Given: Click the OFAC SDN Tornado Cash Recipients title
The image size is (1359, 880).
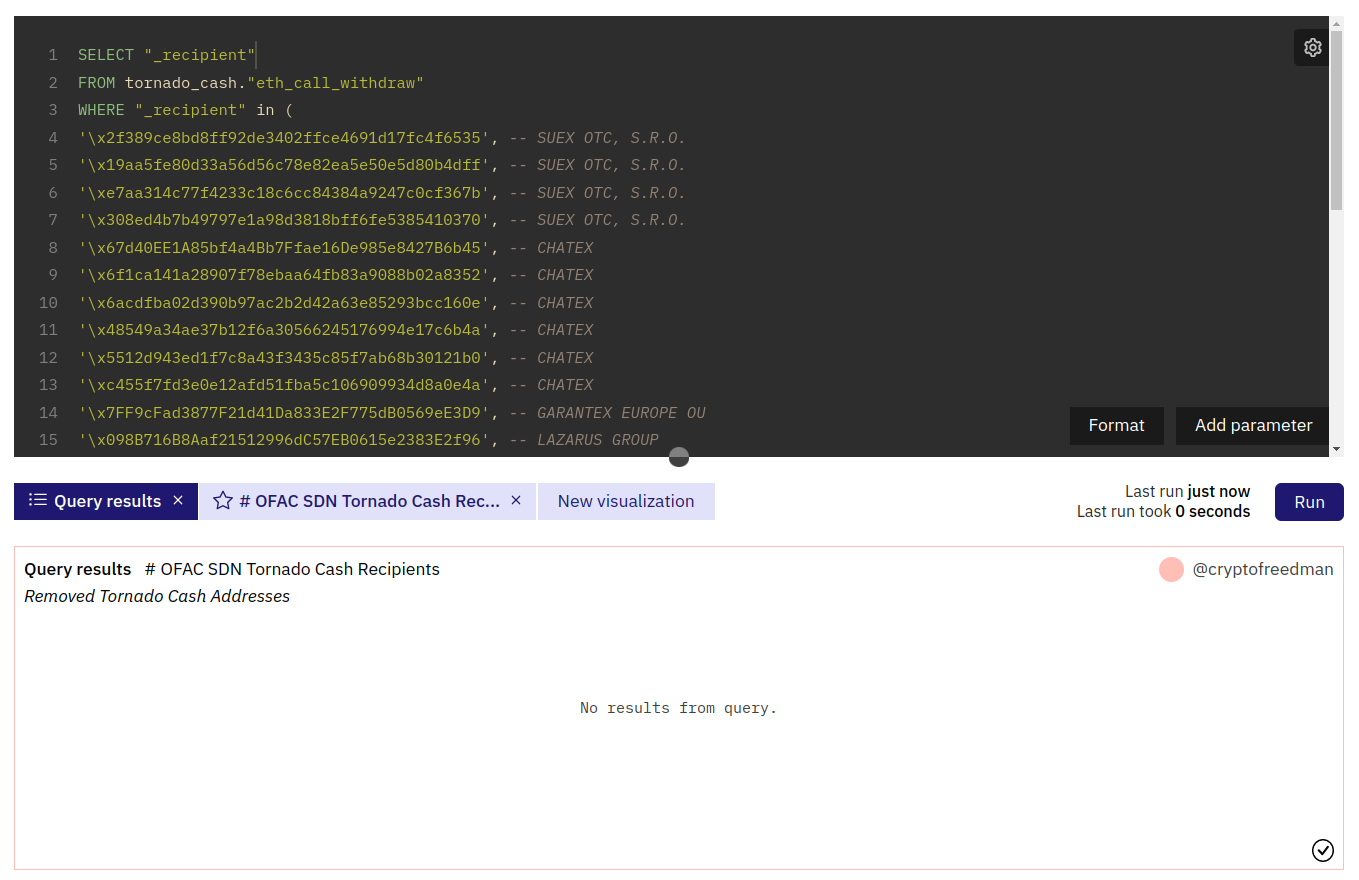Looking at the screenshot, I should tap(292, 569).
